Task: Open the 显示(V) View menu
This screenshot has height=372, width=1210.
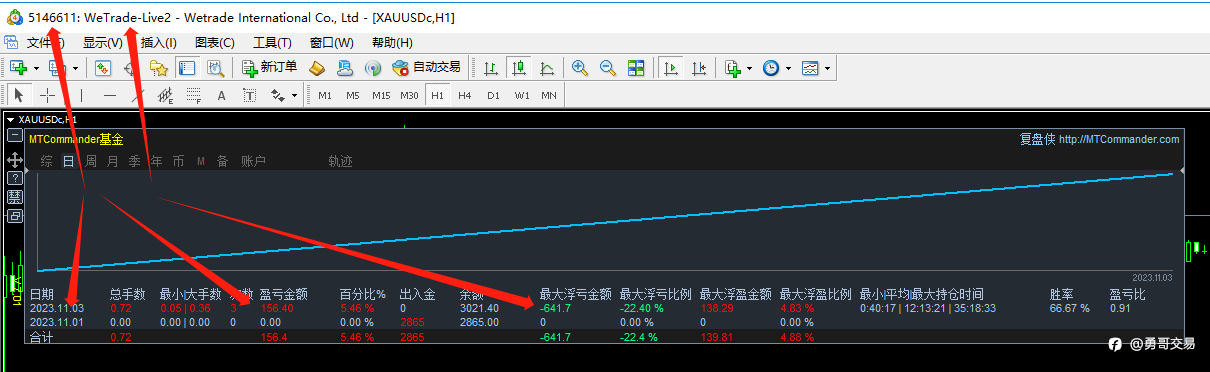Action: 103,43
